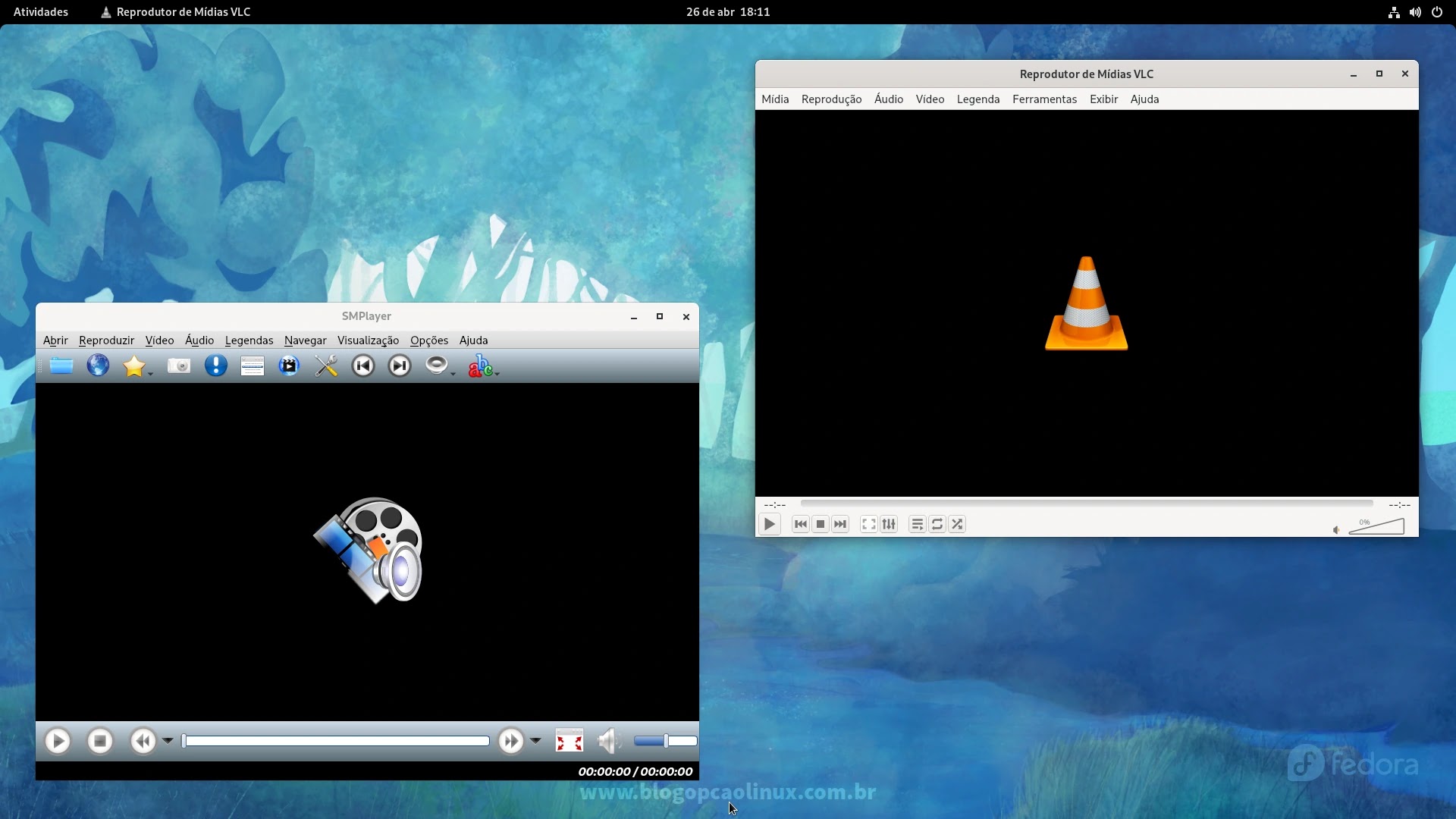The height and width of the screenshot is (819, 1456).
Task: Open Vídeo menu in SMPlayer
Action: coord(159,340)
